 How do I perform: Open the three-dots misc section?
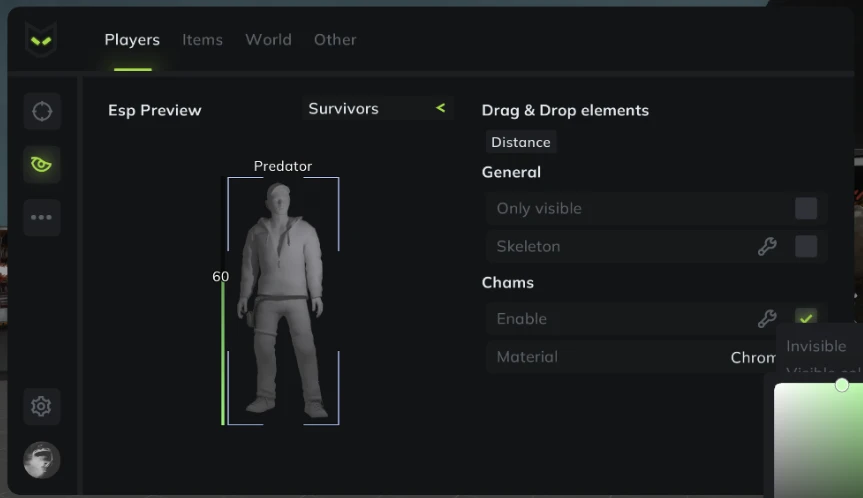tap(42, 217)
